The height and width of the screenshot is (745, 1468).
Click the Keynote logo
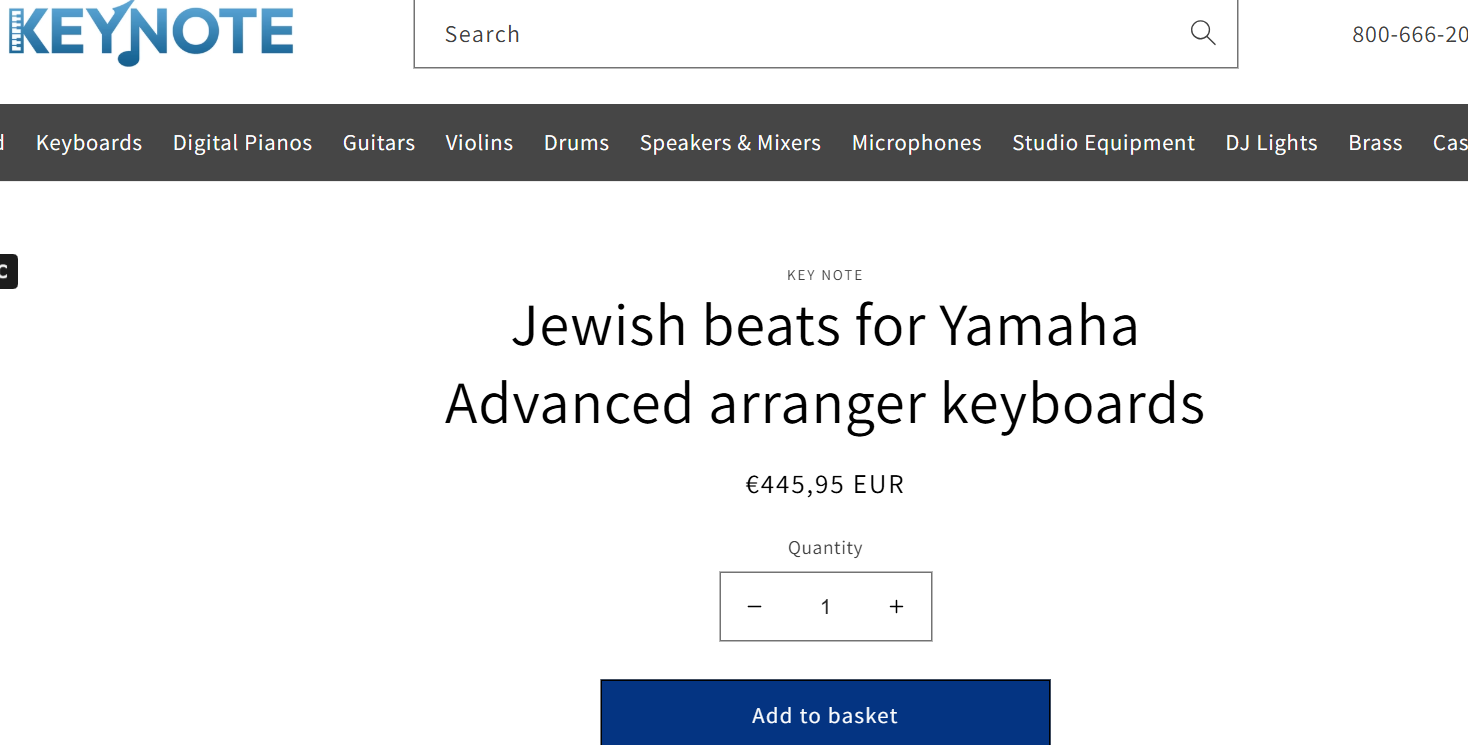coord(151,32)
